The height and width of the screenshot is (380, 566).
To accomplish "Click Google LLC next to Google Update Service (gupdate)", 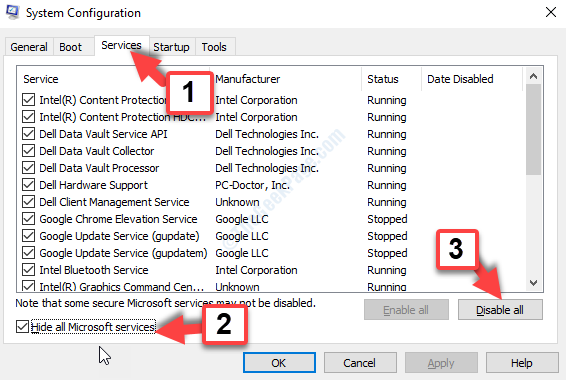I will pos(242,236).
